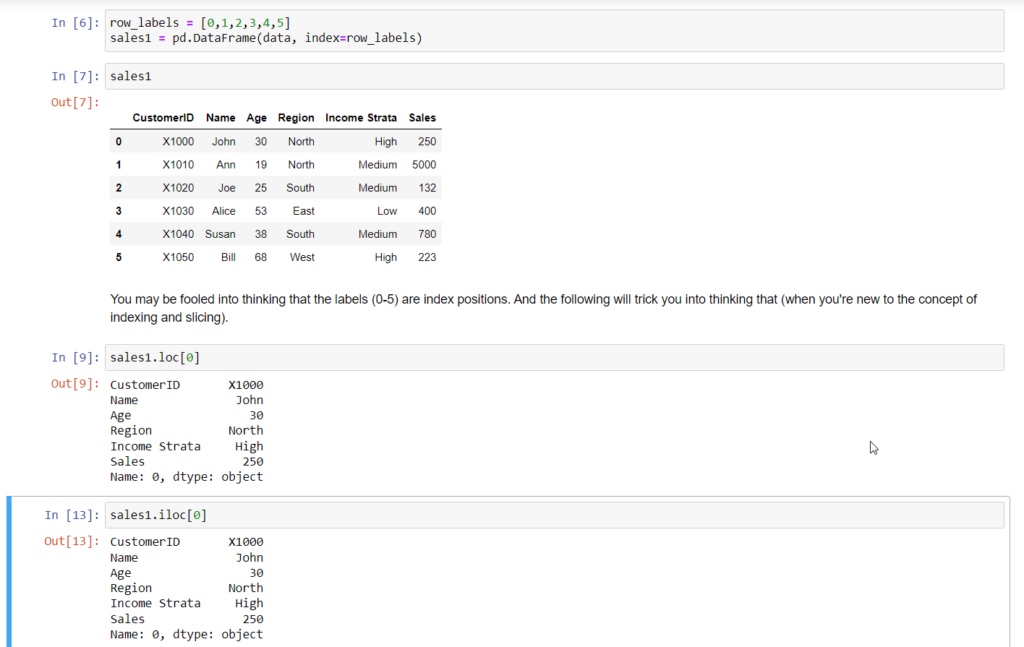Click the Sales column header
Image resolution: width=1024 pixels, height=647 pixels.
tap(421, 117)
